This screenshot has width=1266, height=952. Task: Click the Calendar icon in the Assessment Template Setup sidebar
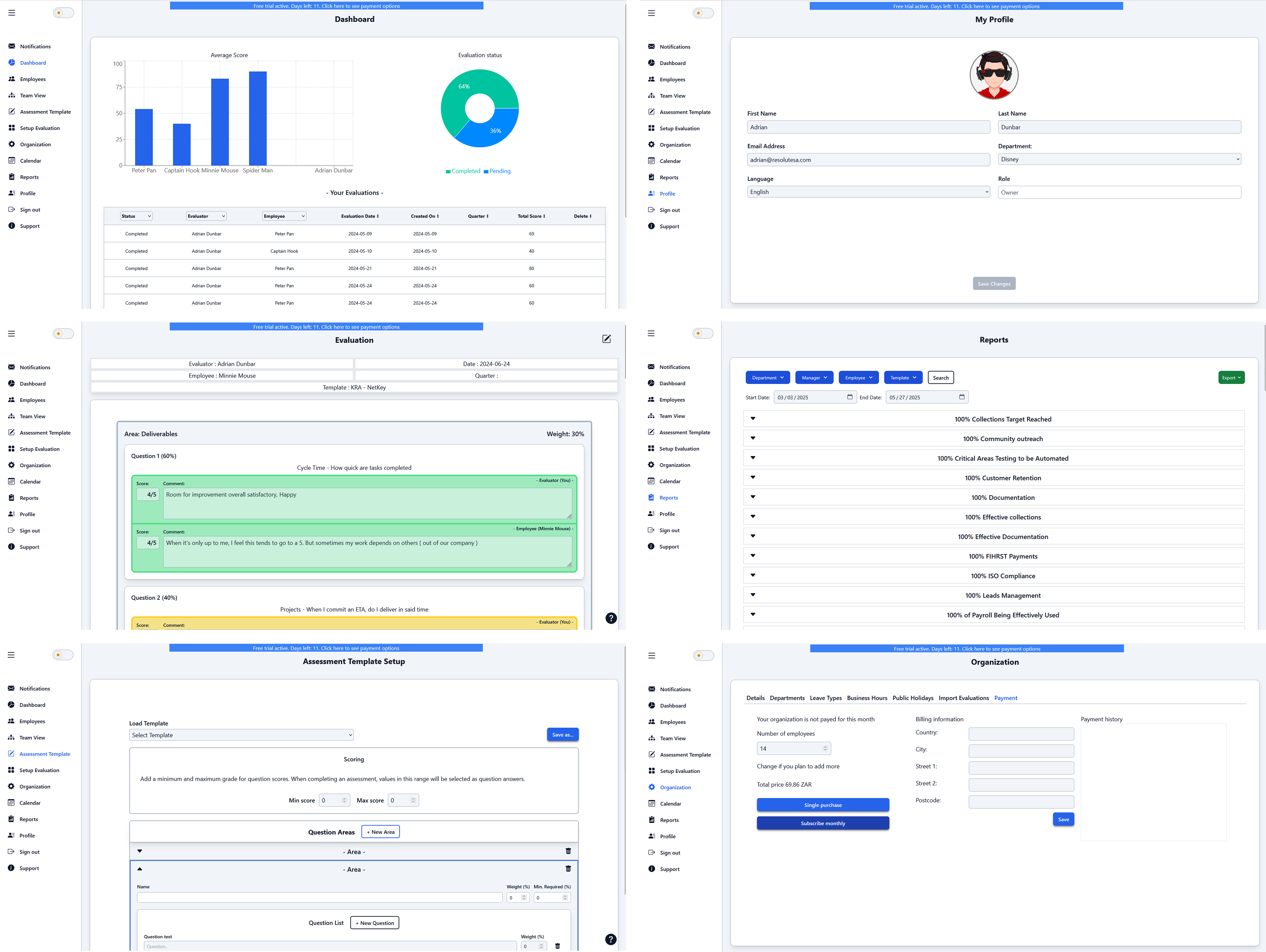point(11,803)
